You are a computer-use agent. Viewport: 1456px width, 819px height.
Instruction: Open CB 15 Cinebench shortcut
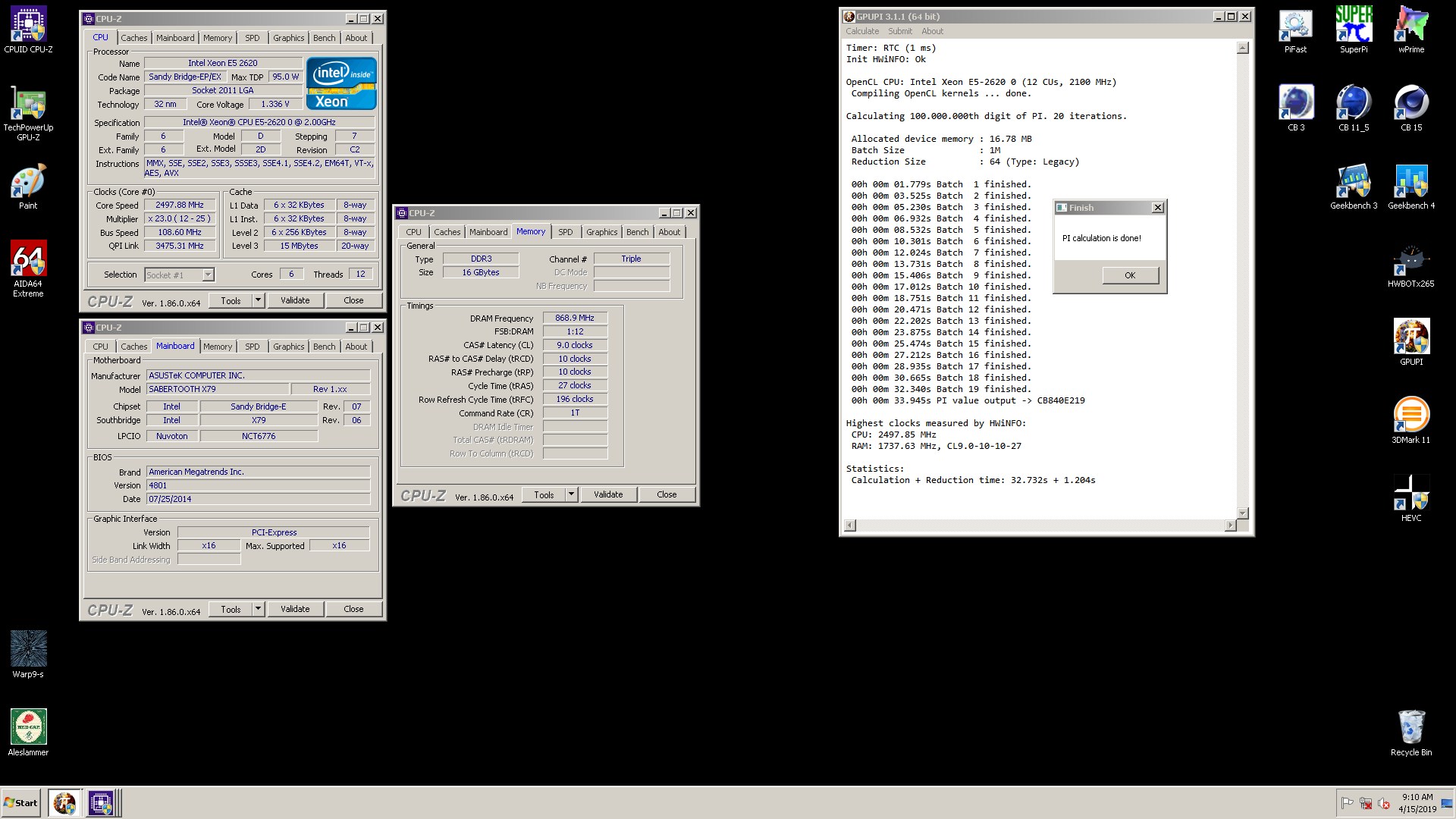click(x=1411, y=108)
